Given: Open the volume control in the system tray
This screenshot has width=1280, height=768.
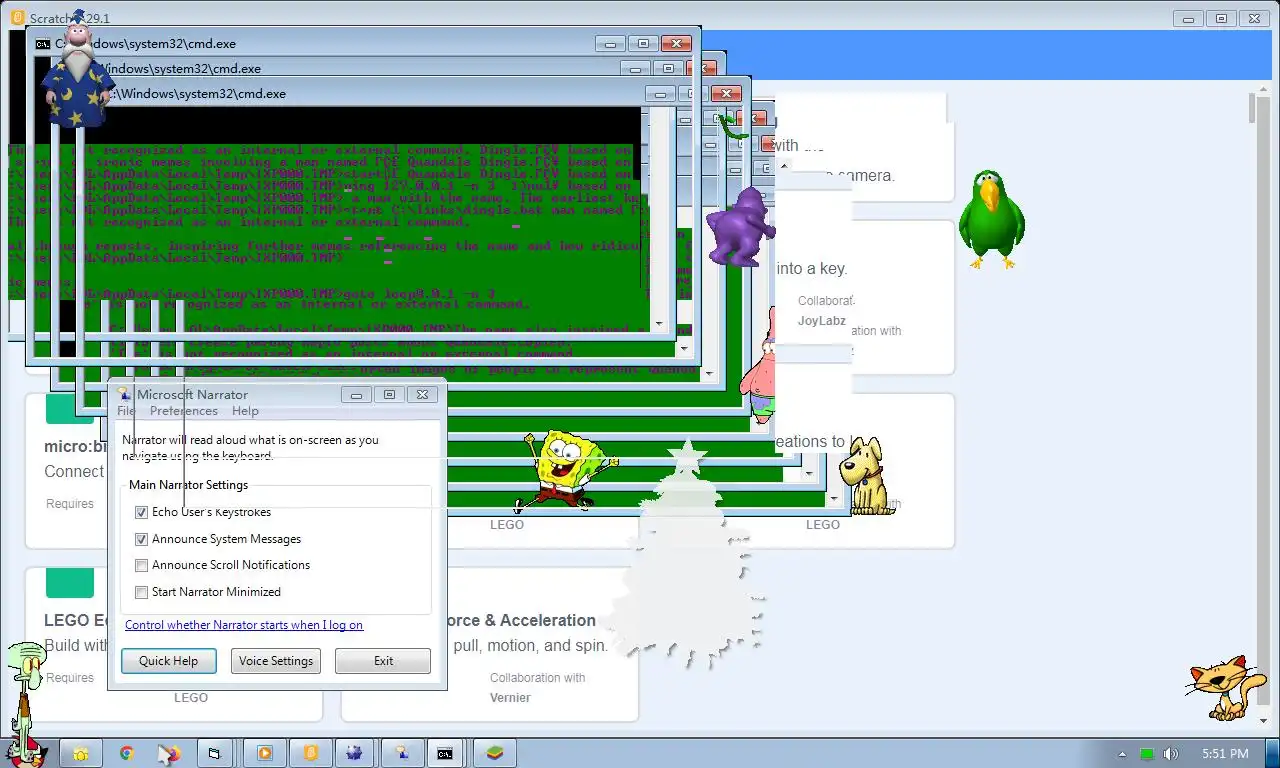Looking at the screenshot, I should (x=1171, y=754).
